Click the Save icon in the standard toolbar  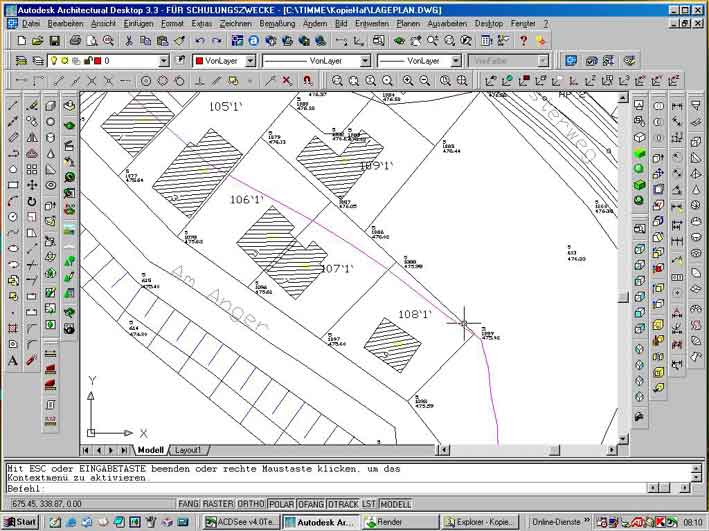tap(55, 41)
